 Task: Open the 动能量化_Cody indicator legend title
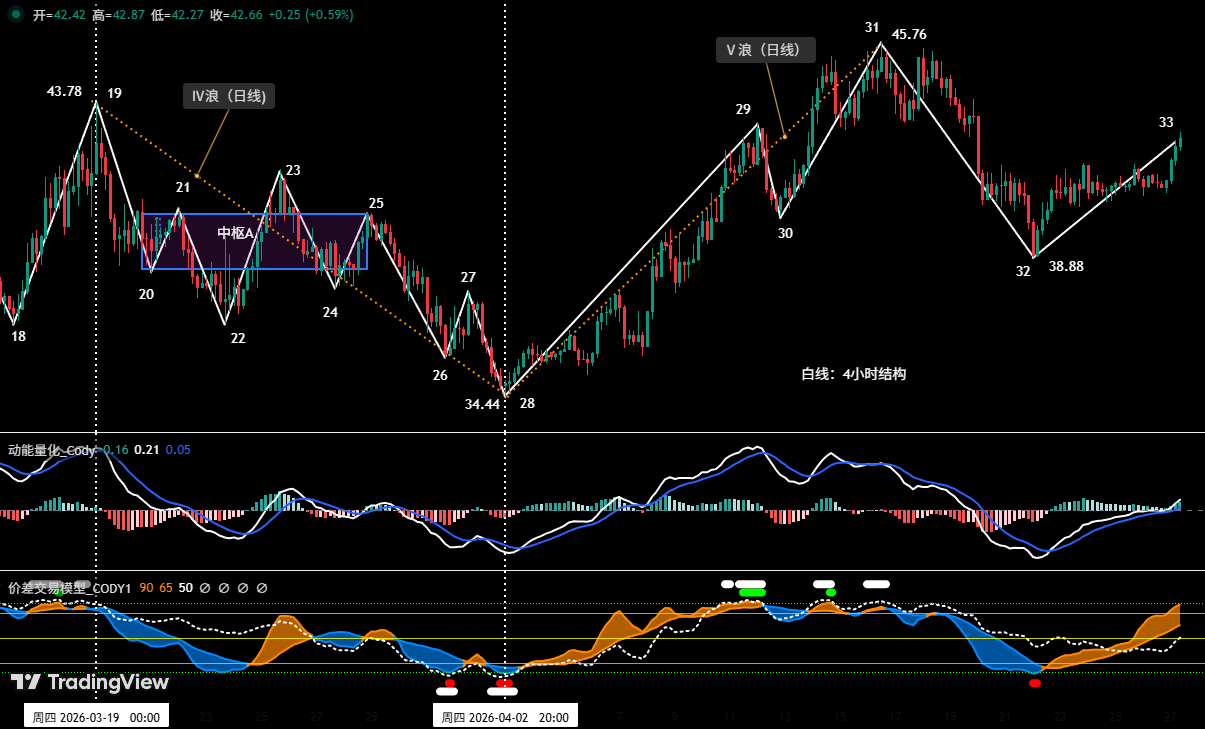(x=52, y=450)
